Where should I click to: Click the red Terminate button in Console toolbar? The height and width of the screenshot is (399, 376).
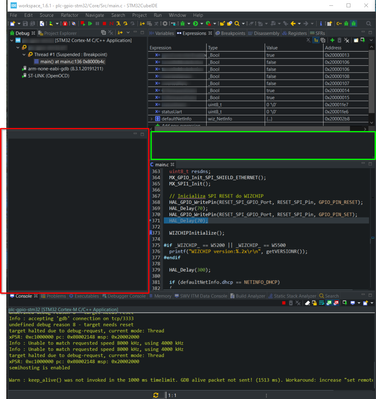click(x=284, y=303)
